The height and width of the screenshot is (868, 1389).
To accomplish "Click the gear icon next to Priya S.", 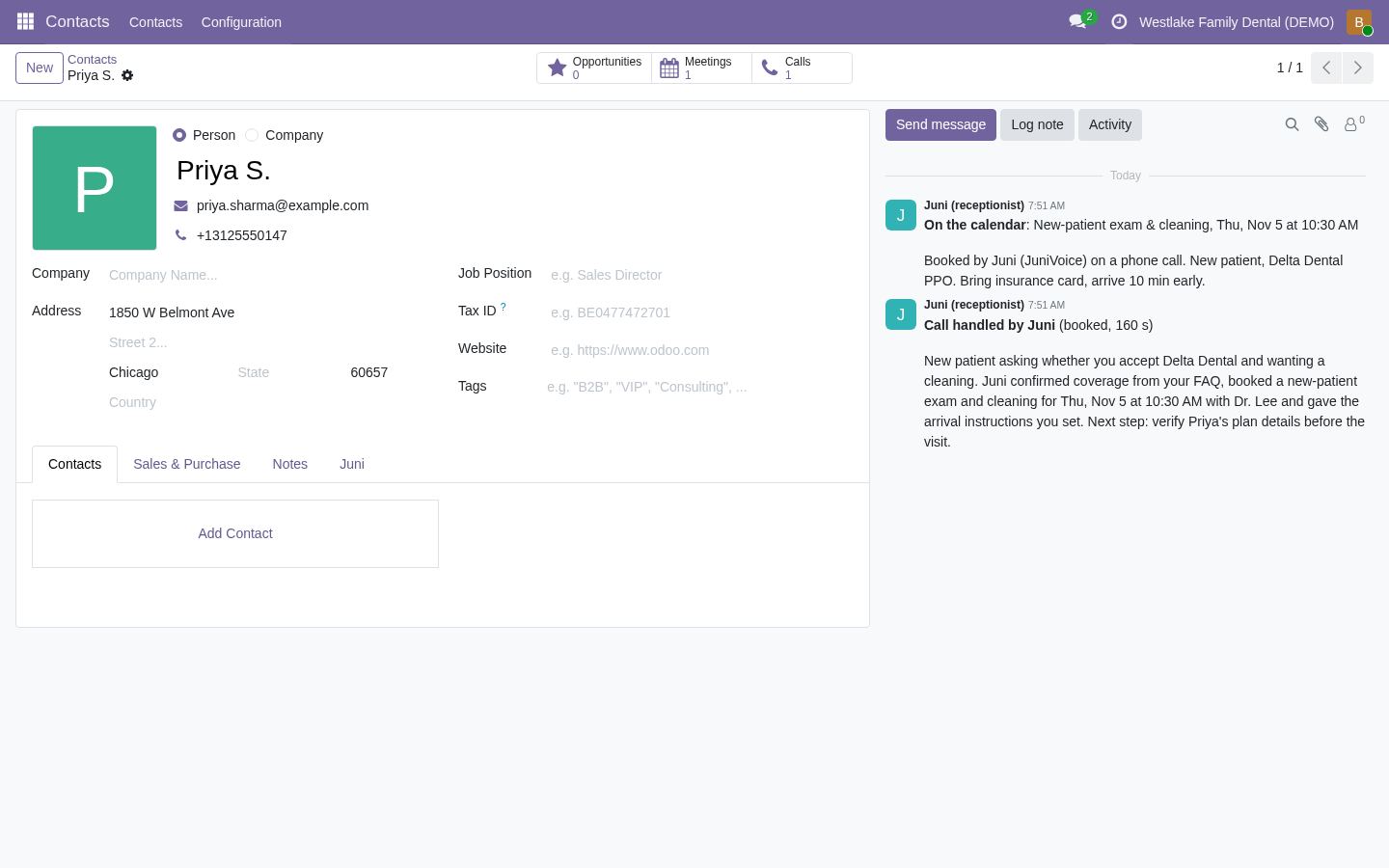I will coord(127,75).
